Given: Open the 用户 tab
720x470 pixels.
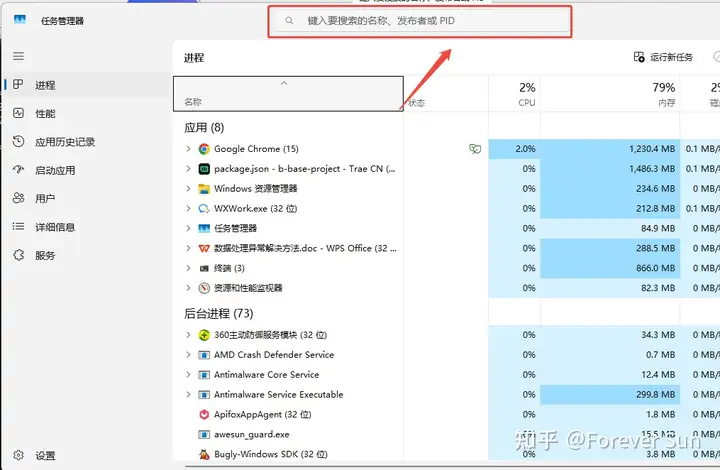Looking at the screenshot, I should pyautogui.click(x=87, y=198).
